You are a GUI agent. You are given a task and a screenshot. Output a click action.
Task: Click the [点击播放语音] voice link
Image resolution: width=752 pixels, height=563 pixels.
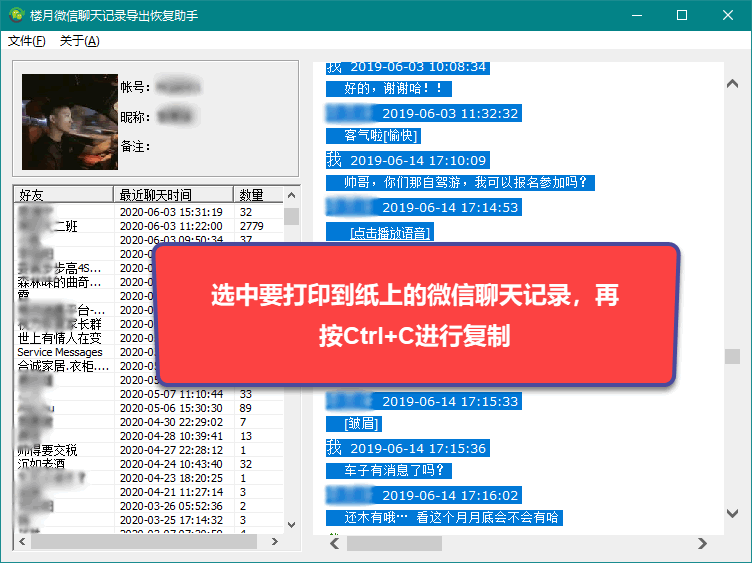pos(390,233)
